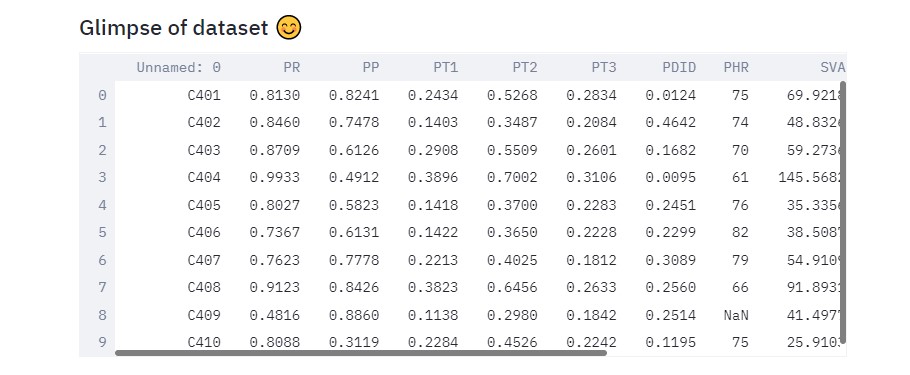Click the horizontal scrollbar of the table
This screenshot has height=375, width=910.
point(361,352)
